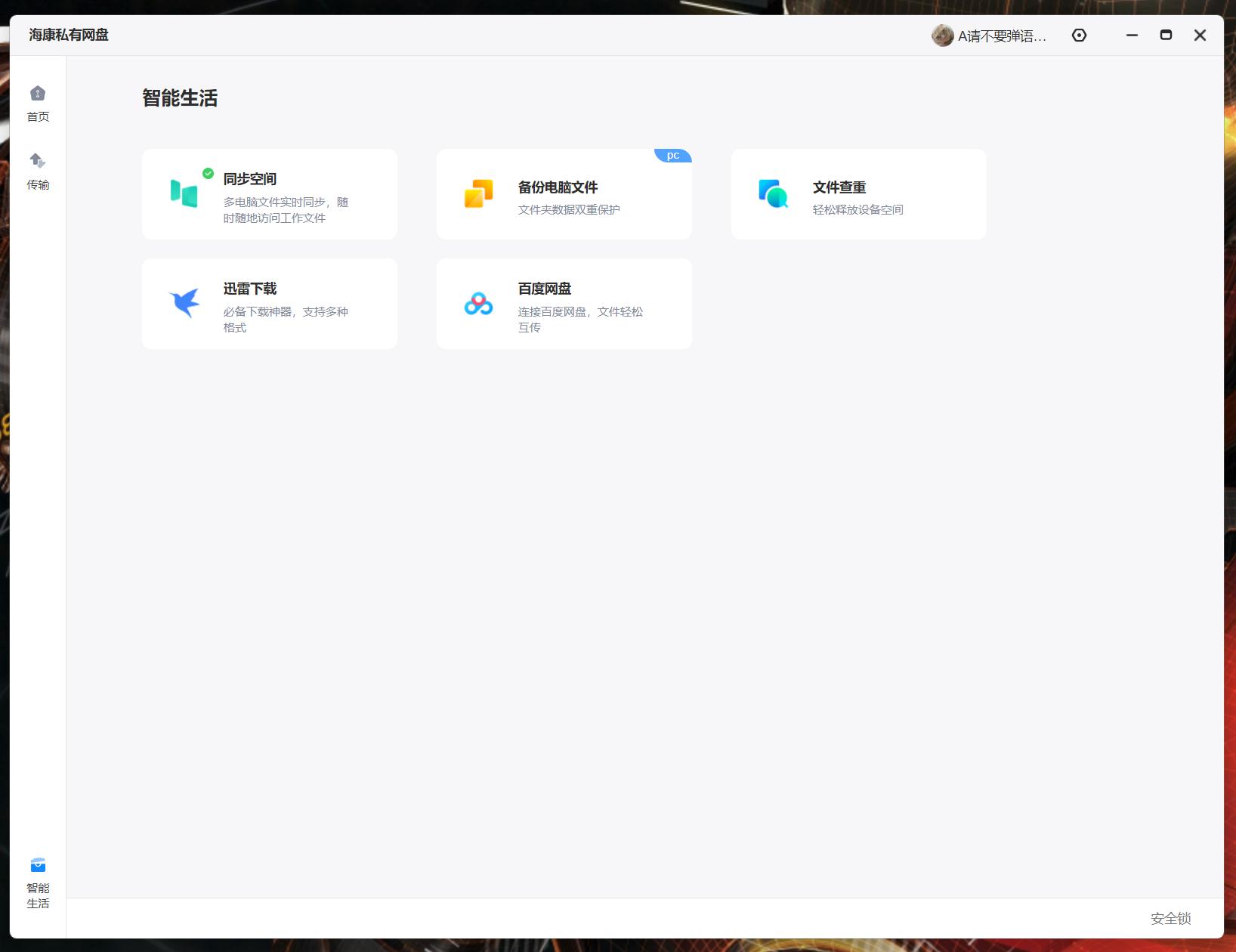Select the 智能生活 sidebar icon
This screenshot has width=1236, height=952.
[x=38, y=865]
